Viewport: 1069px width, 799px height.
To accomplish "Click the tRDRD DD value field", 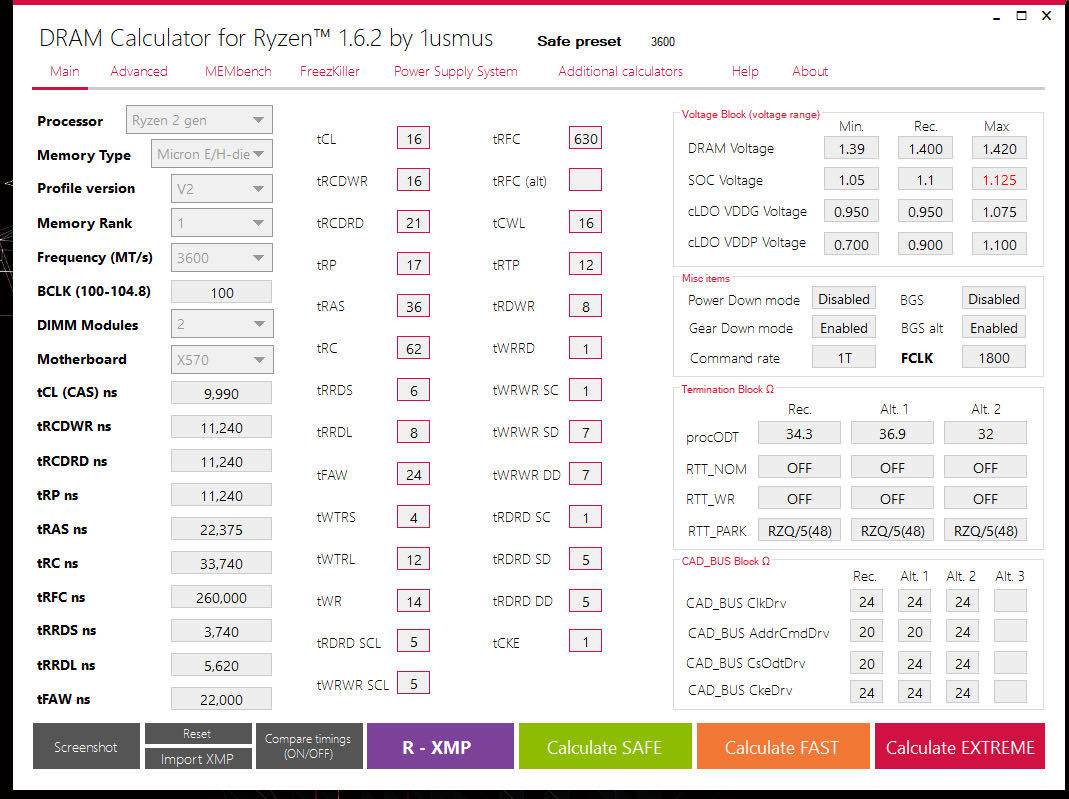I will (586, 601).
